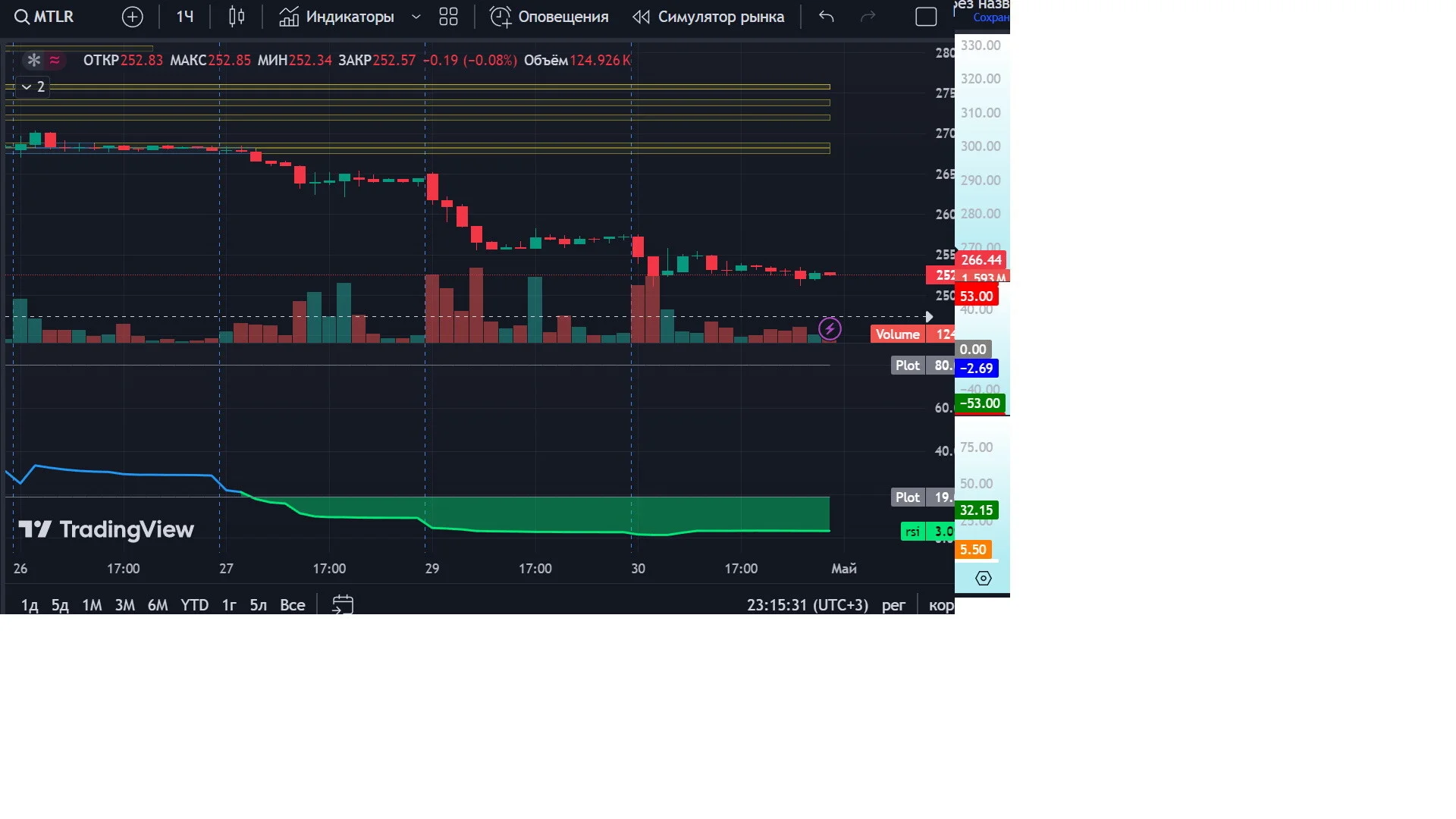Screen dimensions: 1456x819
Task: Open the chart settings hexagon icon
Action: pyautogui.click(x=983, y=579)
